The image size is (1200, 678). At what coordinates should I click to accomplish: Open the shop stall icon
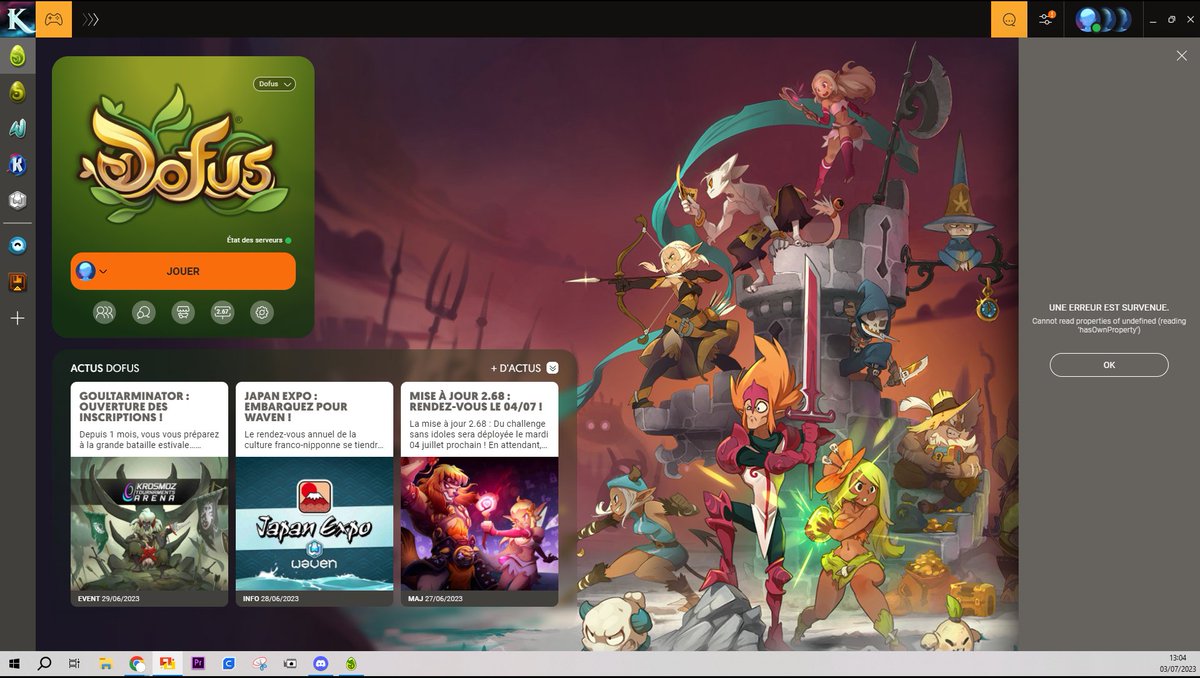[183, 312]
